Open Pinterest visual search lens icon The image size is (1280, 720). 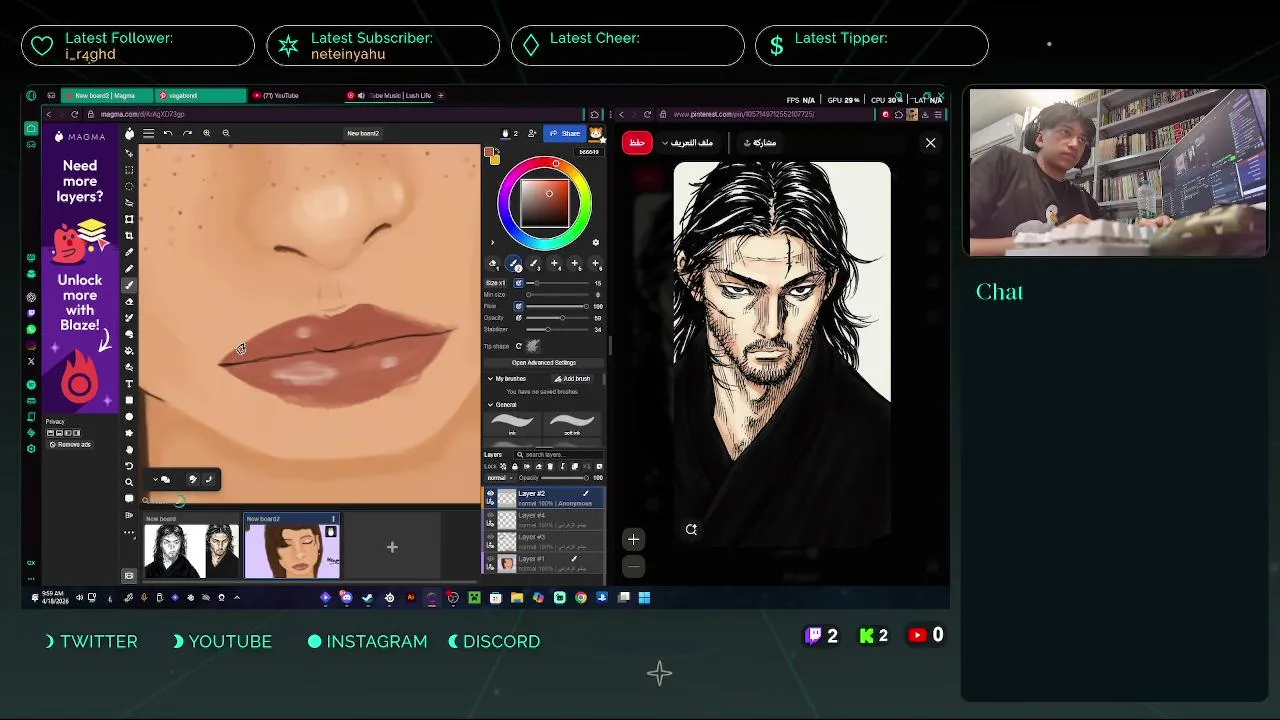(691, 529)
